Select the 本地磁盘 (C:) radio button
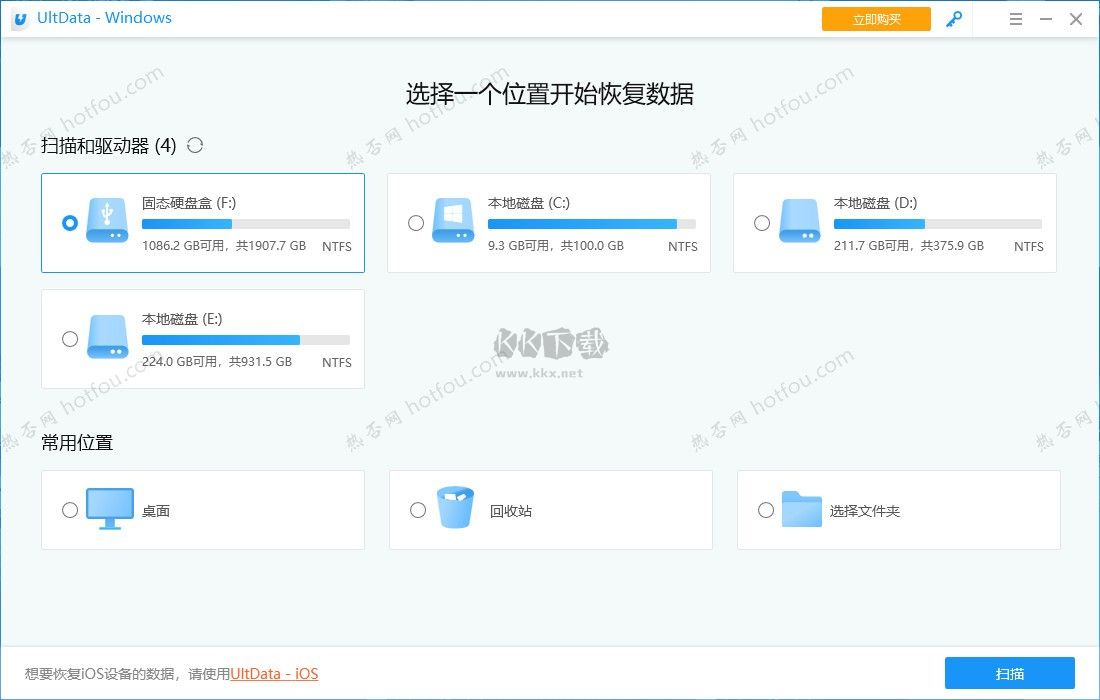Viewport: 1100px width, 700px height. tap(416, 223)
